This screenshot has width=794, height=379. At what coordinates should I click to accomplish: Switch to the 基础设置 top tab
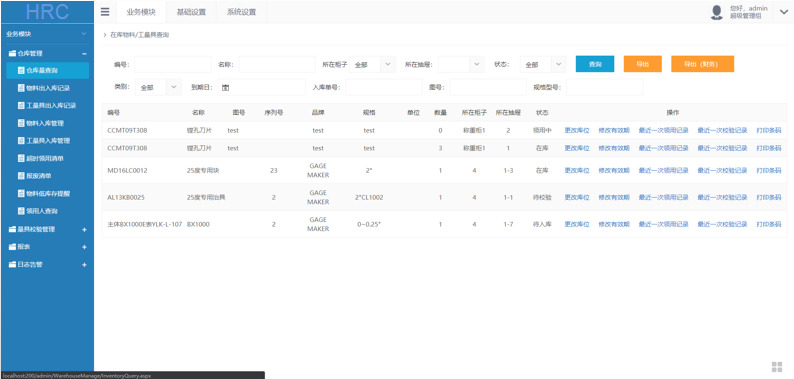tap(191, 12)
